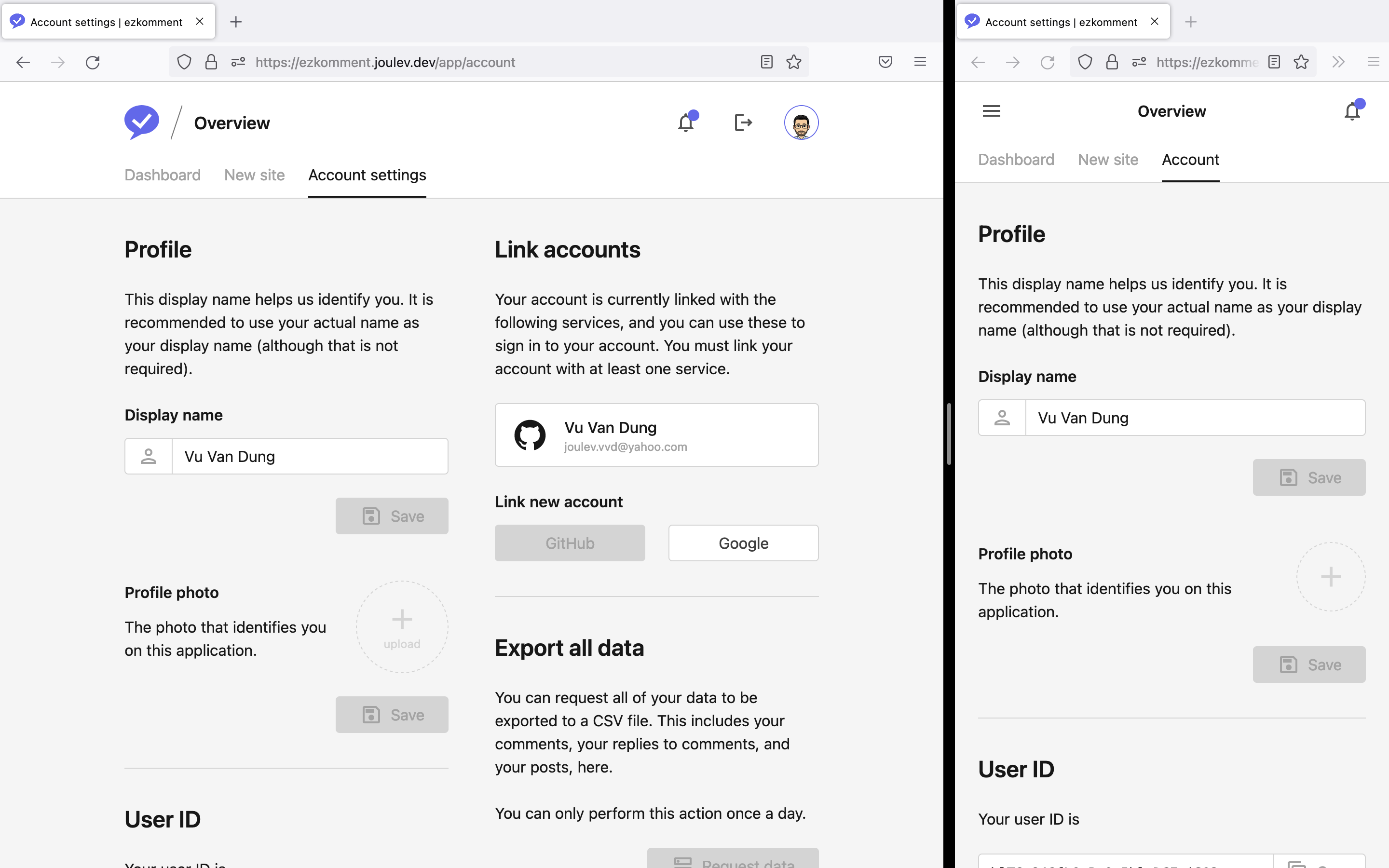Click the mobile menu hamburger icon
The height and width of the screenshot is (868, 1389).
(x=991, y=110)
